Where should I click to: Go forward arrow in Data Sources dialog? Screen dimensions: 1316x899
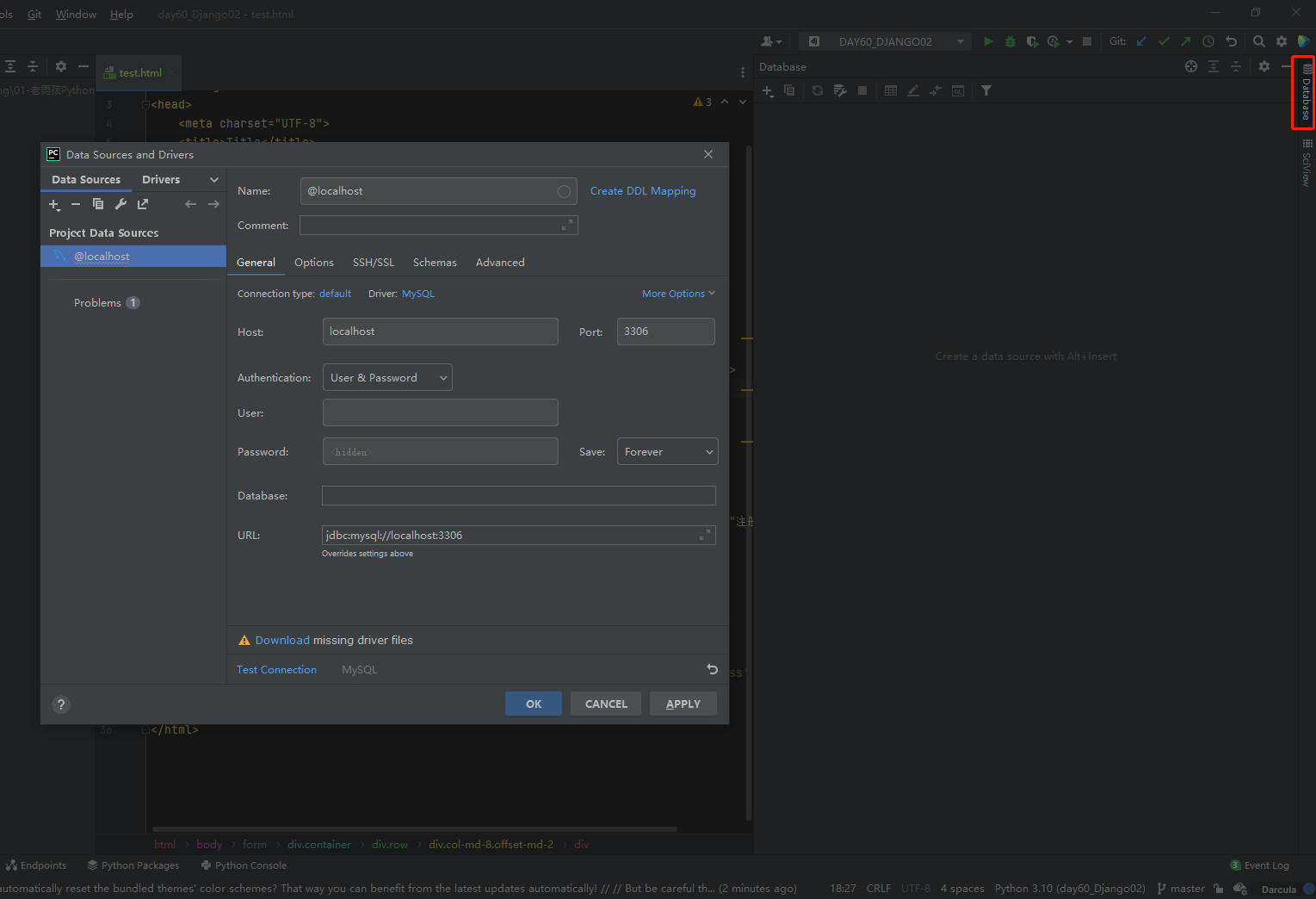(213, 204)
